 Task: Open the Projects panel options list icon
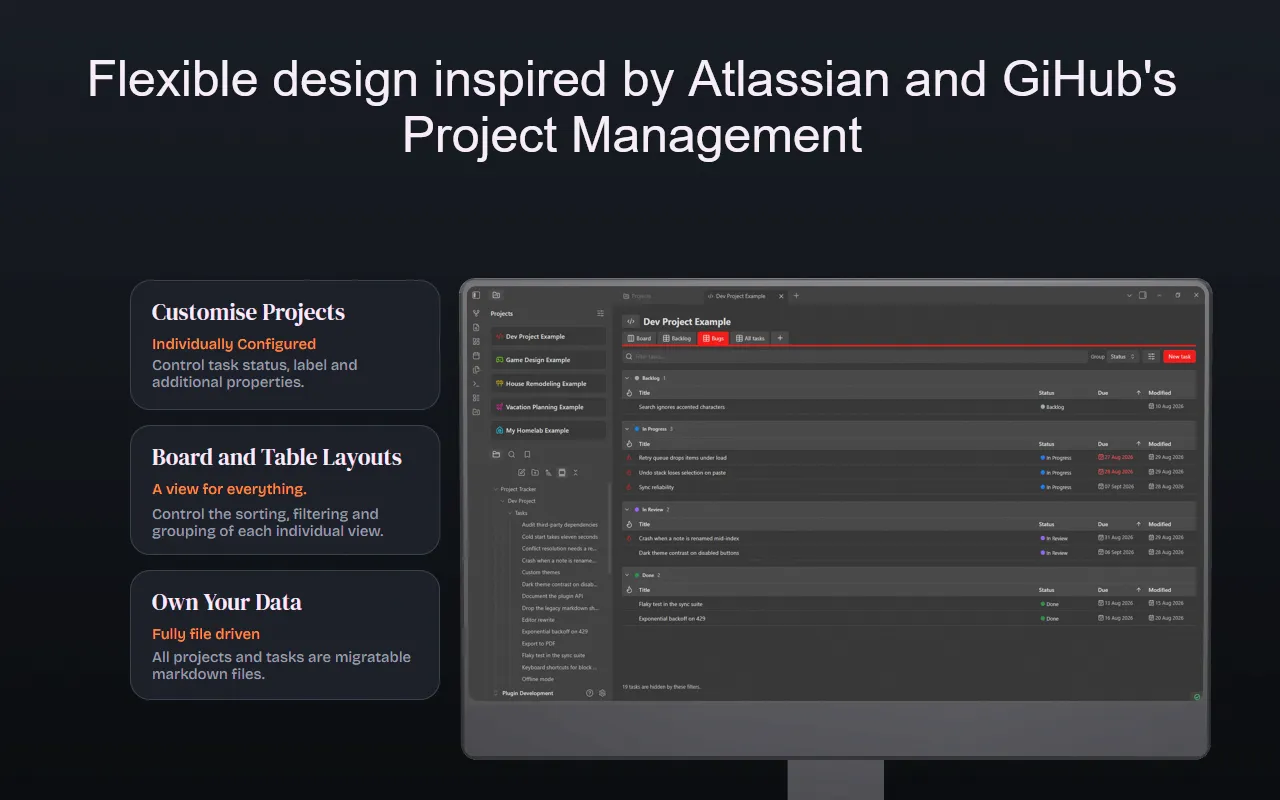pyautogui.click(x=600, y=313)
